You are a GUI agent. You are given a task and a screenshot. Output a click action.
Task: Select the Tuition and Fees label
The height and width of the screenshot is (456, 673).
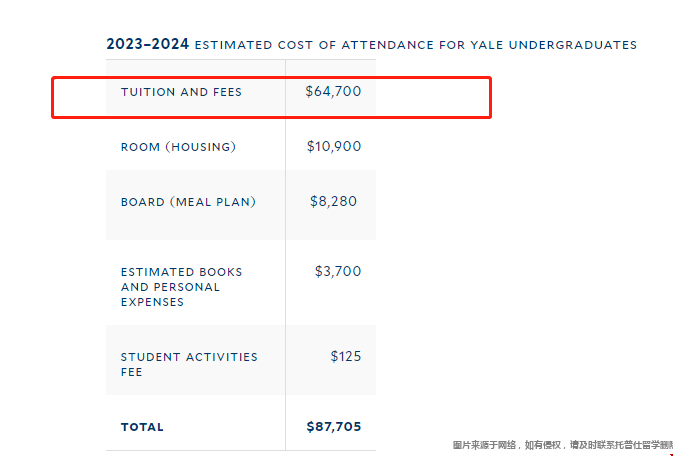click(x=181, y=92)
